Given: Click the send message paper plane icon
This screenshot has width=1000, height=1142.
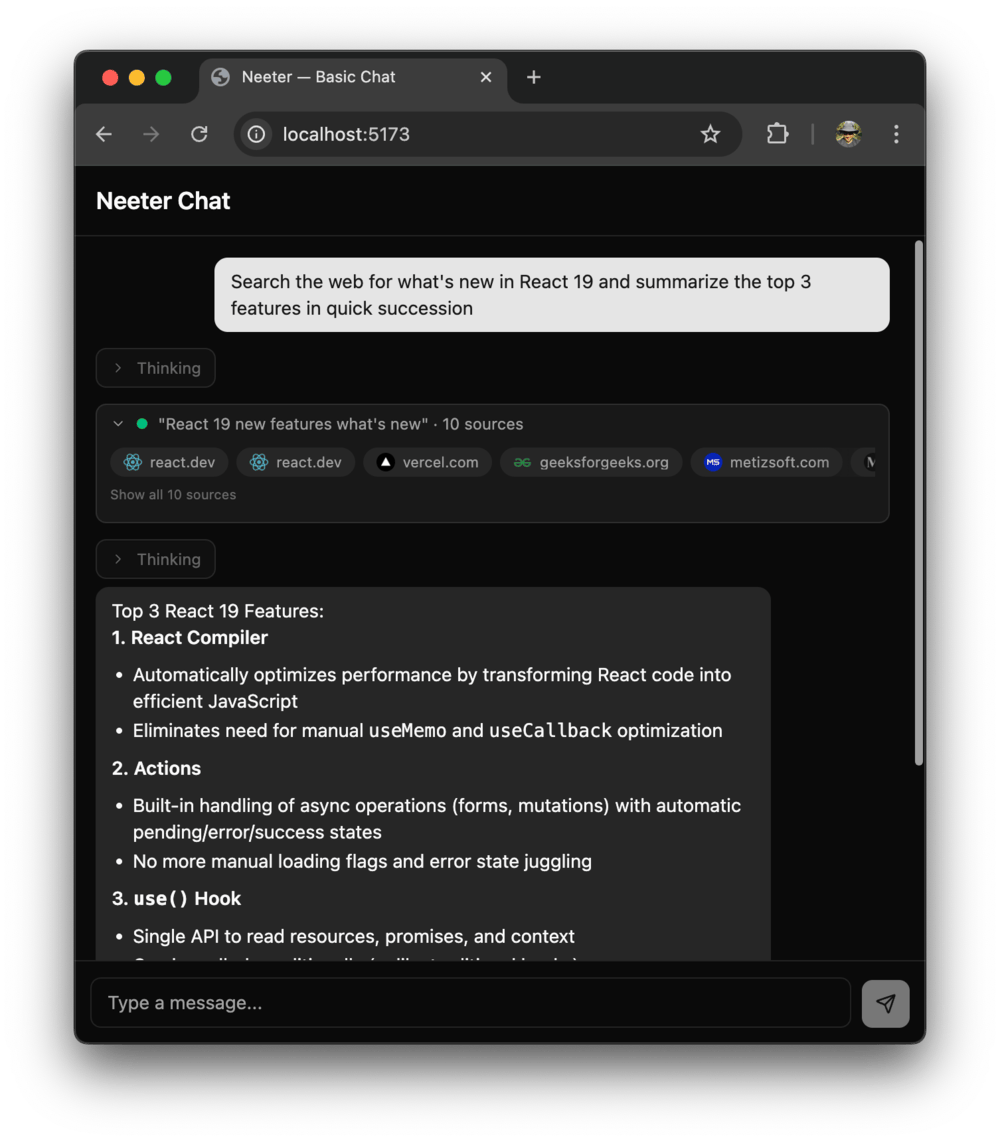Looking at the screenshot, I should coord(885,1003).
